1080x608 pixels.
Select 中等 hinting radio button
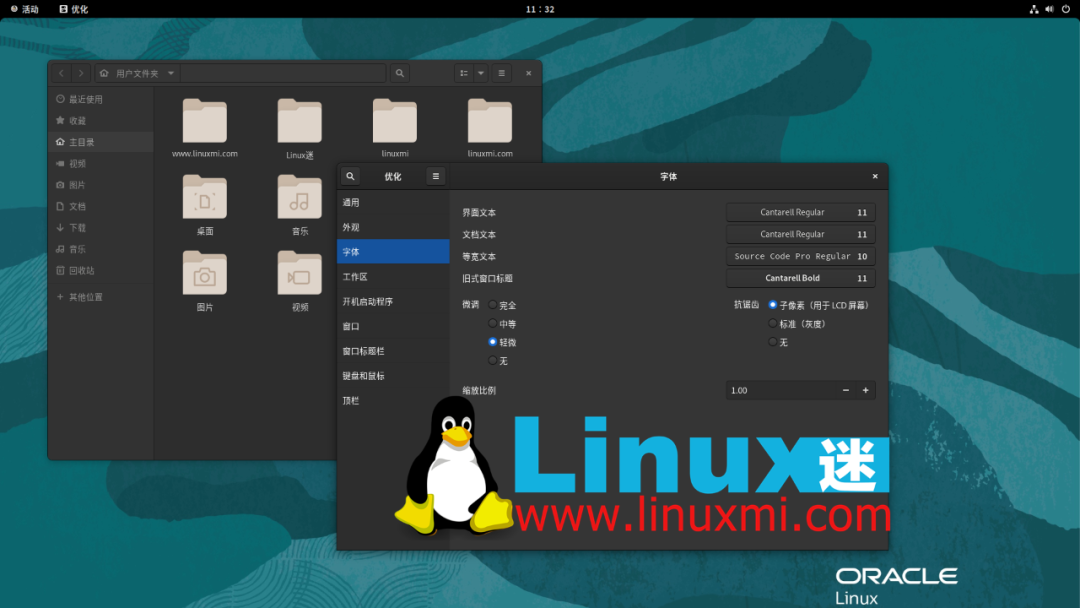click(x=492, y=323)
